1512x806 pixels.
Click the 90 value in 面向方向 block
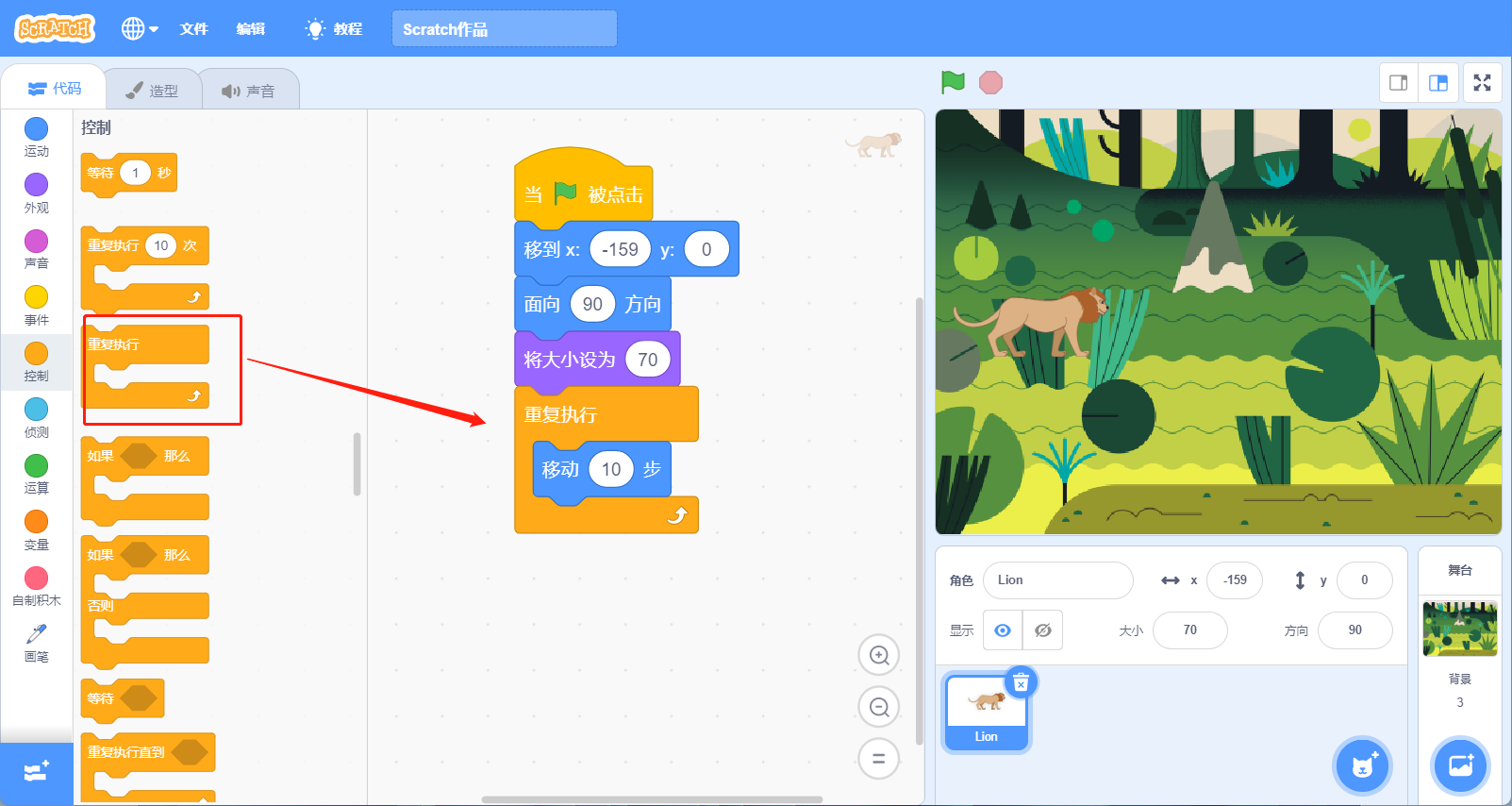pyautogui.click(x=592, y=304)
